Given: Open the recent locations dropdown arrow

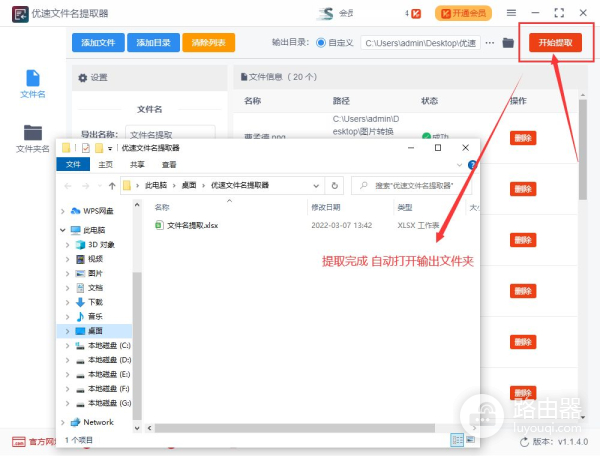Looking at the screenshot, I should [100, 186].
